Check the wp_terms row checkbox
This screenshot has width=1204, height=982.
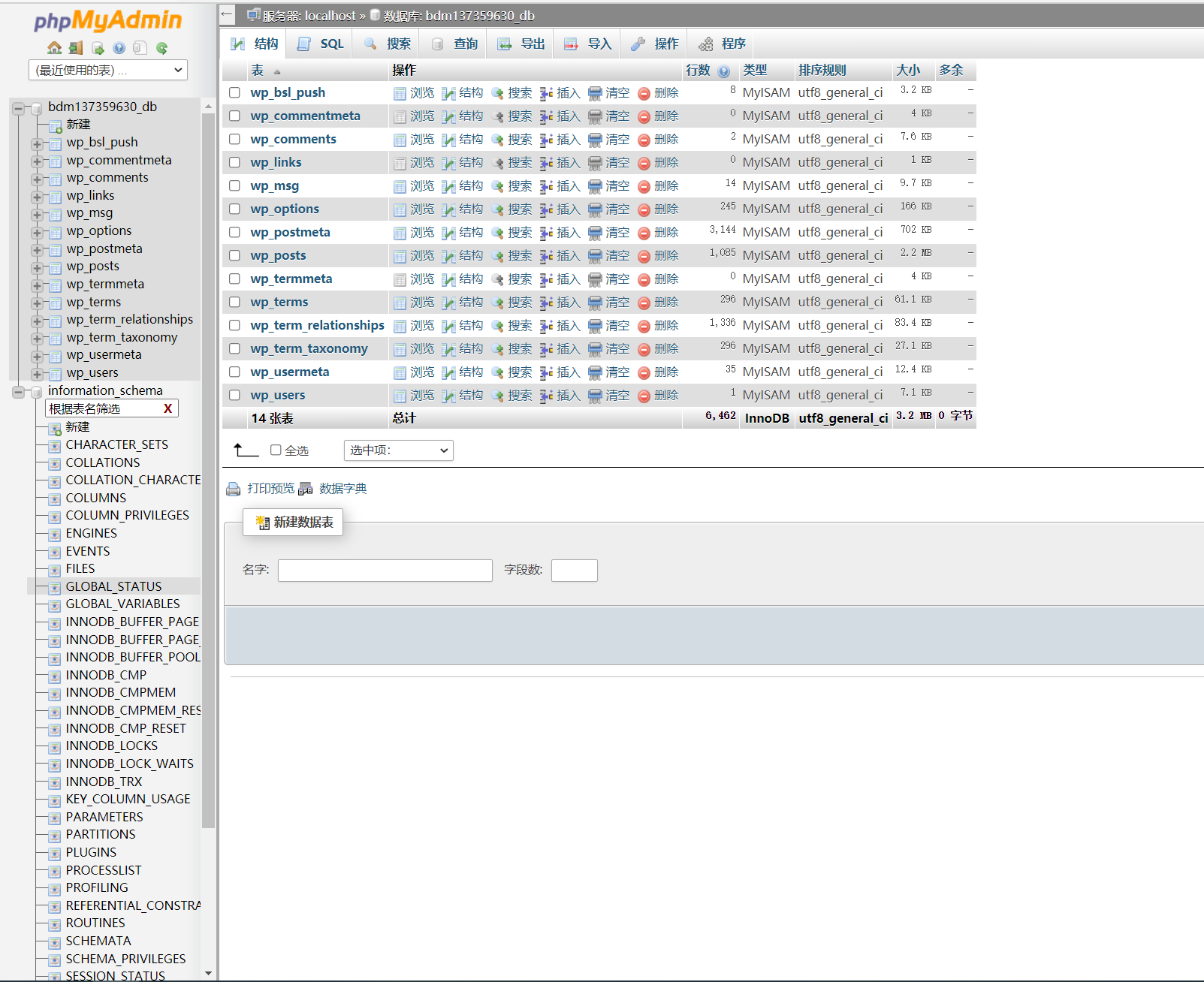pyautogui.click(x=234, y=302)
